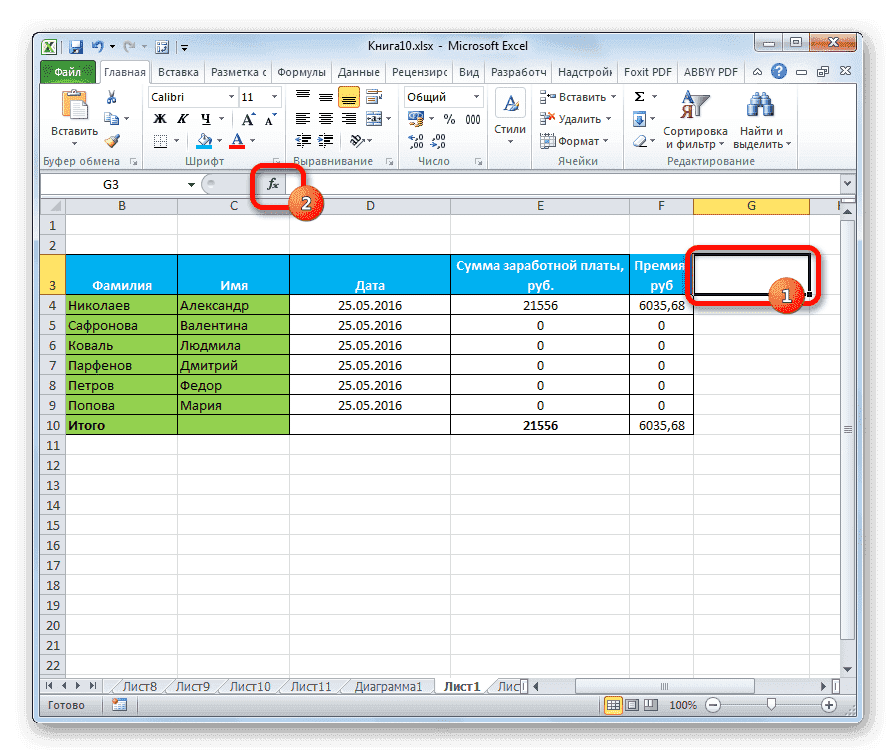Click the Format Painter icon
This screenshot has width=896, height=756.
[113, 141]
